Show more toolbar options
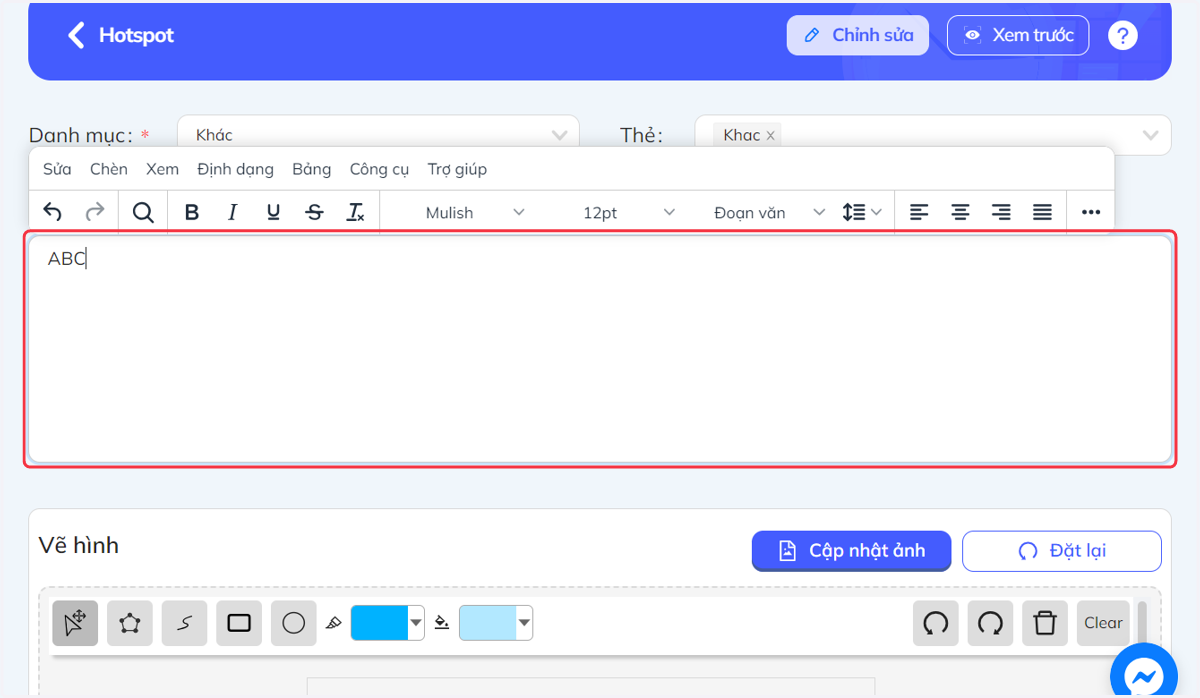This screenshot has width=1200, height=698. [1091, 212]
